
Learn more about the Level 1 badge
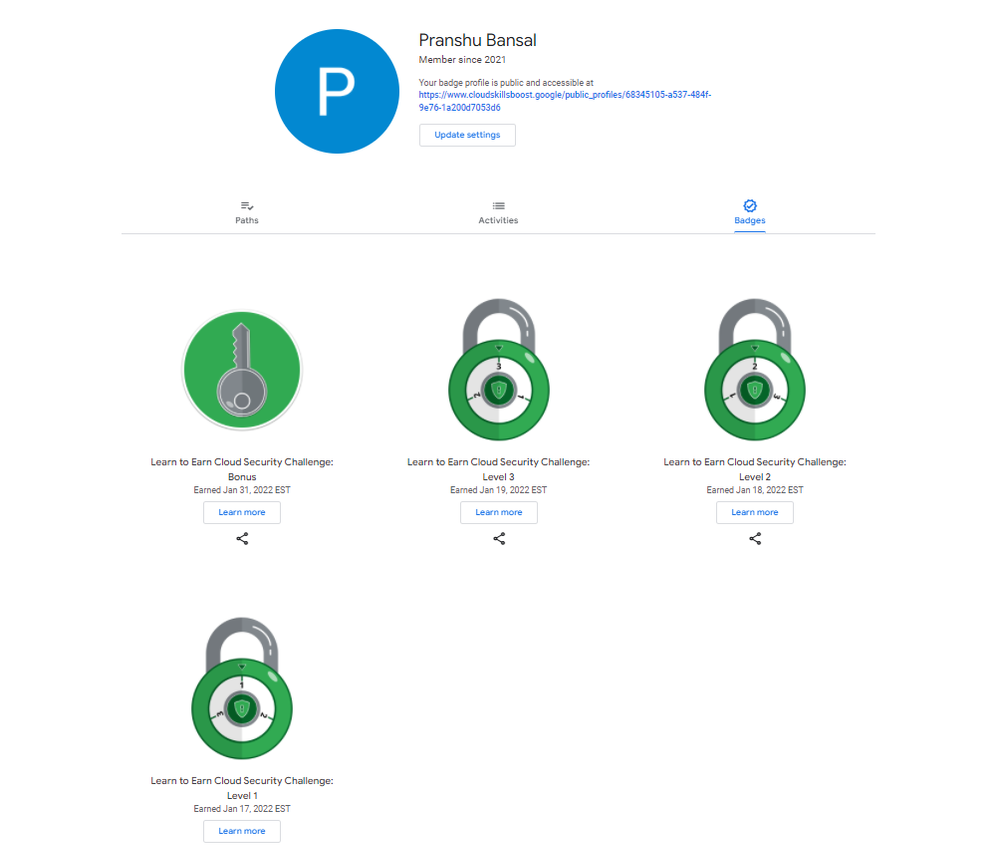click(x=242, y=831)
